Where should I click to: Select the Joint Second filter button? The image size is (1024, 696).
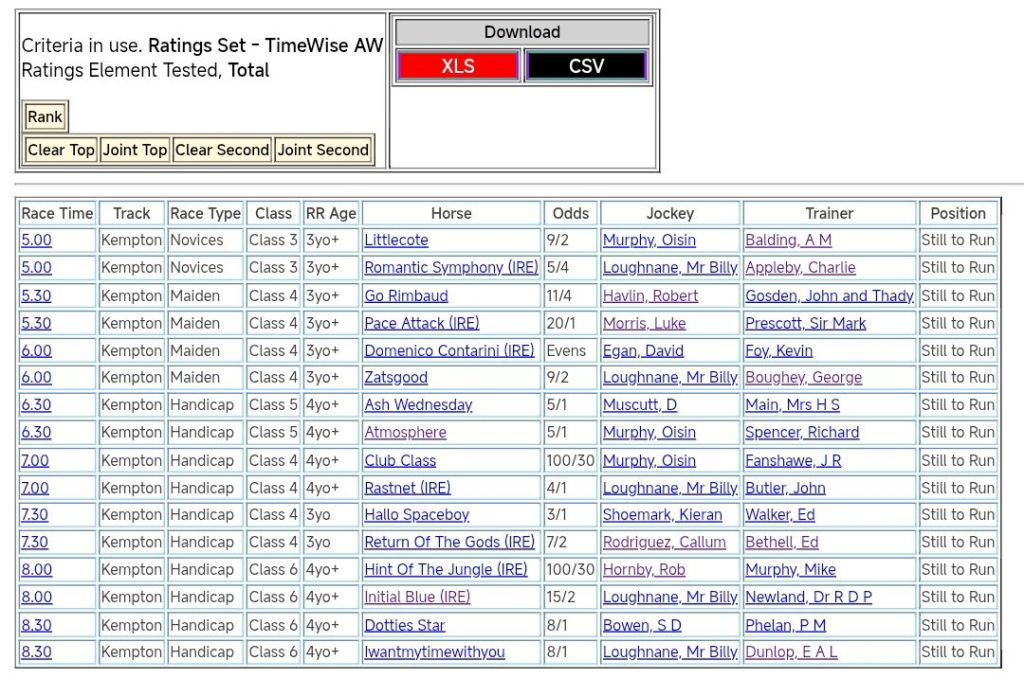(x=323, y=150)
